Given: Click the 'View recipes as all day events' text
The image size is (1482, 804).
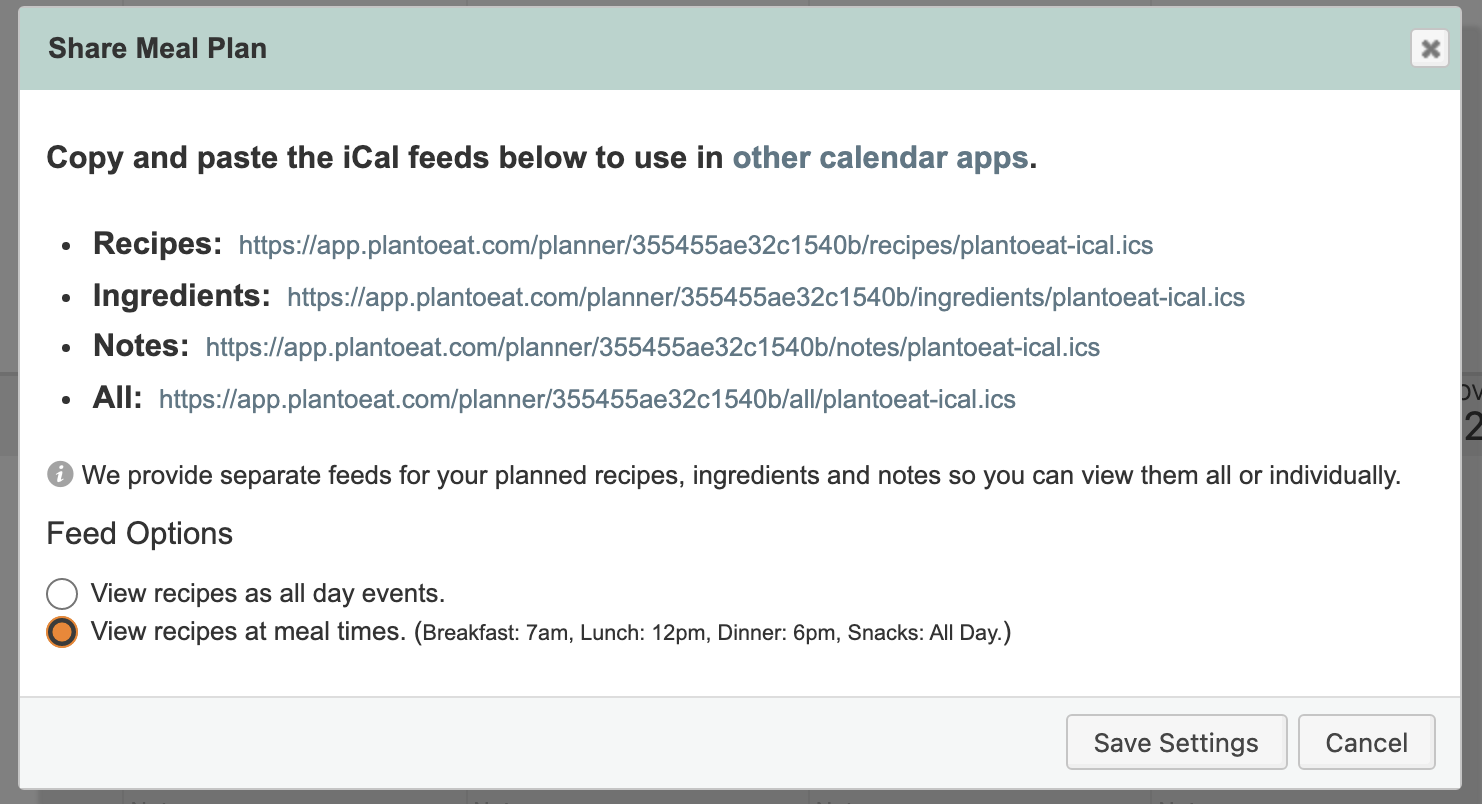Looking at the screenshot, I should (268, 593).
